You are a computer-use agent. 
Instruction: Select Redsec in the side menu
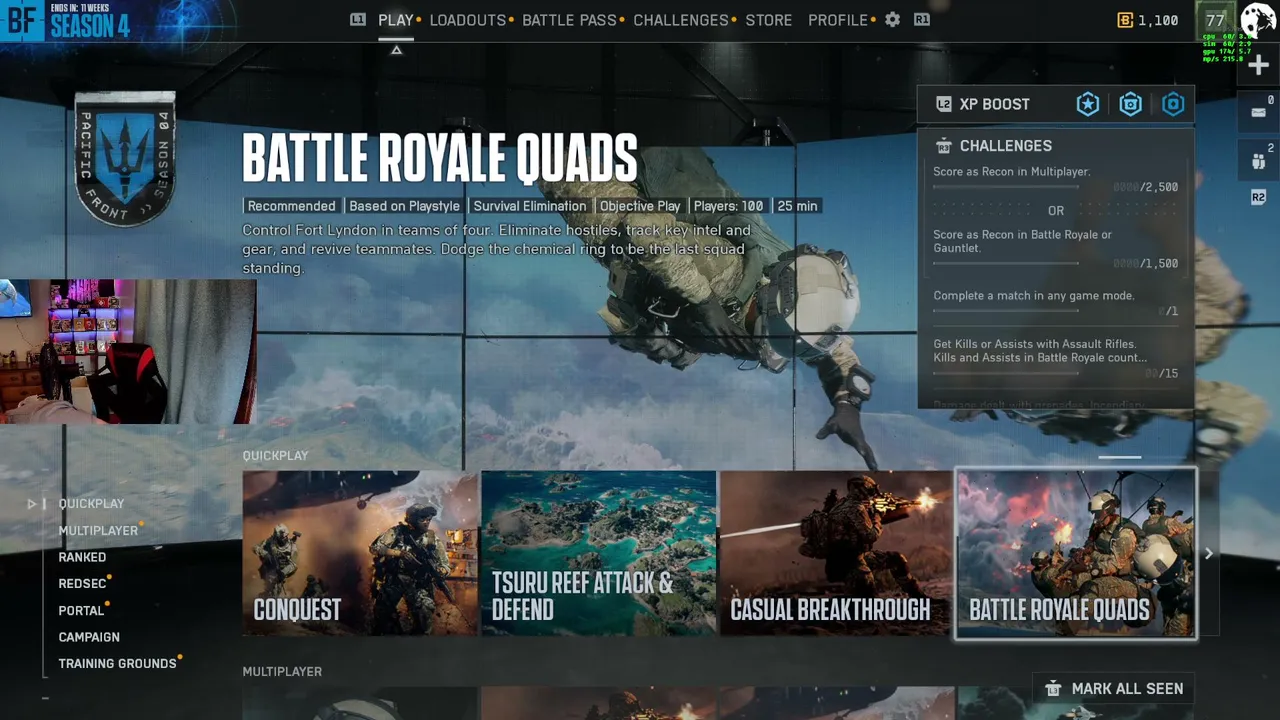[82, 584]
